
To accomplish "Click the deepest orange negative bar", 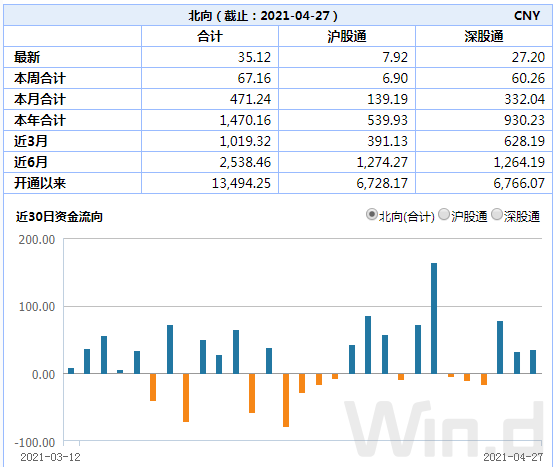I will (286, 400).
